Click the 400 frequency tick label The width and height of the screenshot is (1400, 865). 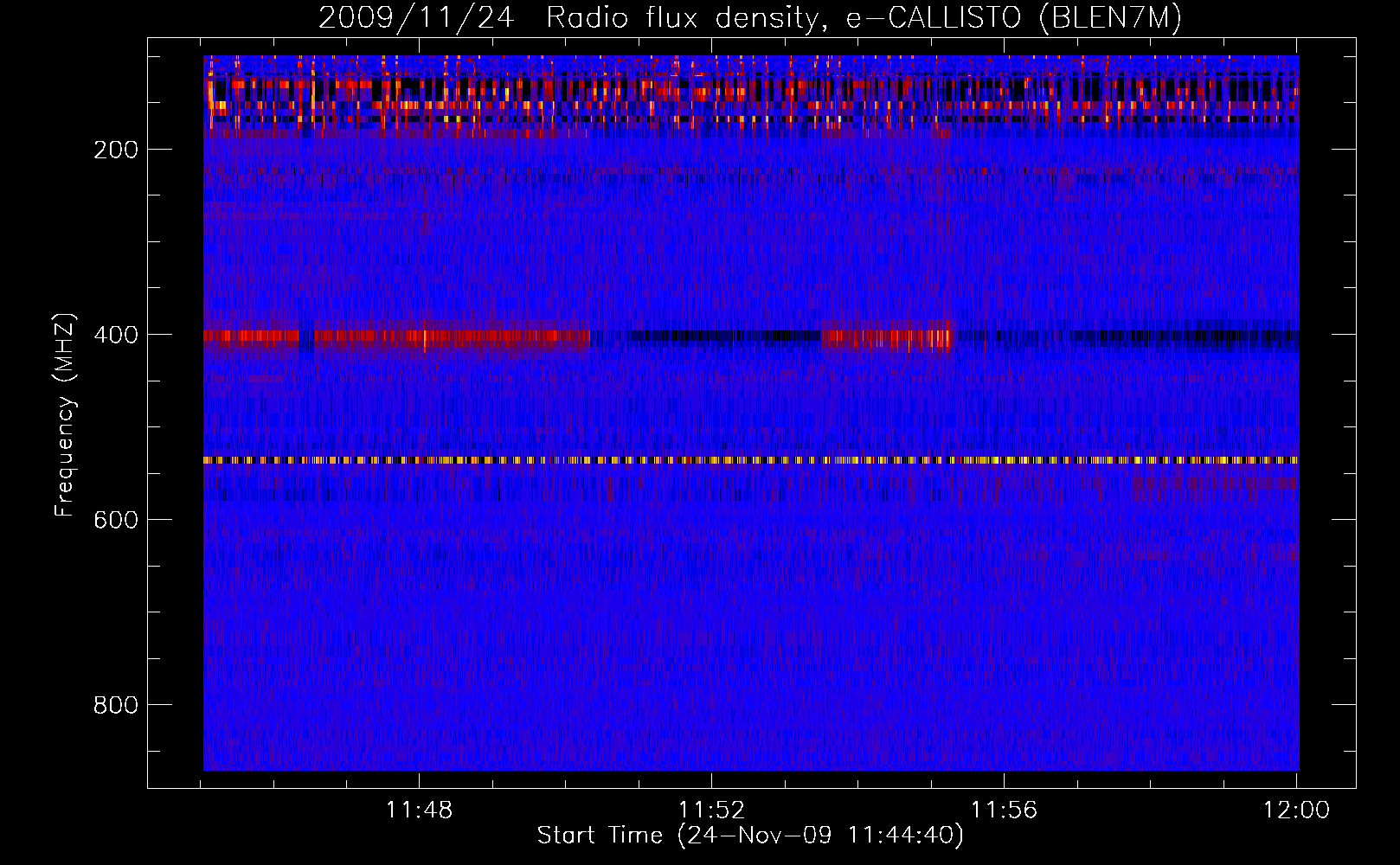pyautogui.click(x=116, y=335)
